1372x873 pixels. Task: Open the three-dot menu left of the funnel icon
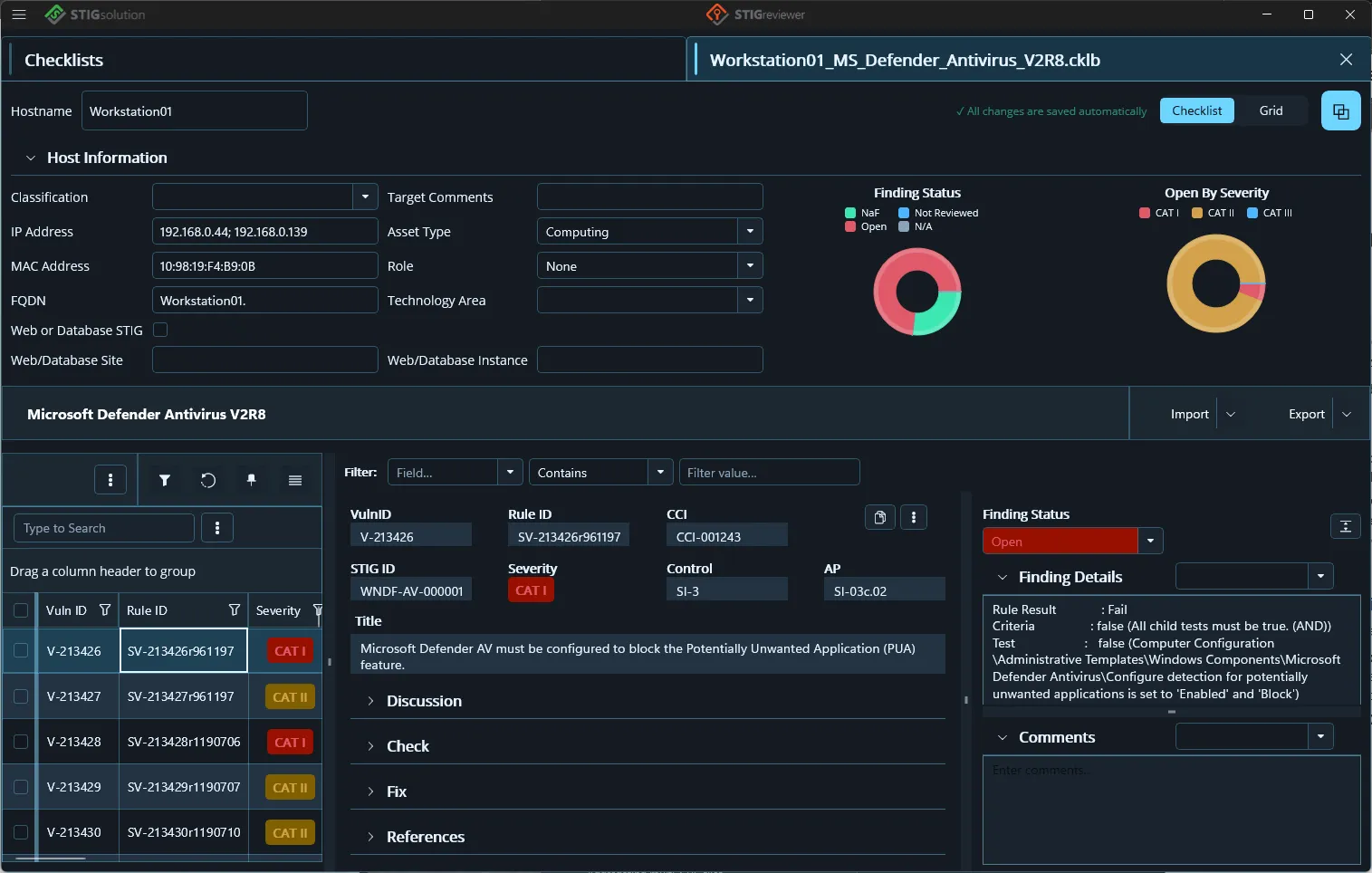(x=110, y=480)
